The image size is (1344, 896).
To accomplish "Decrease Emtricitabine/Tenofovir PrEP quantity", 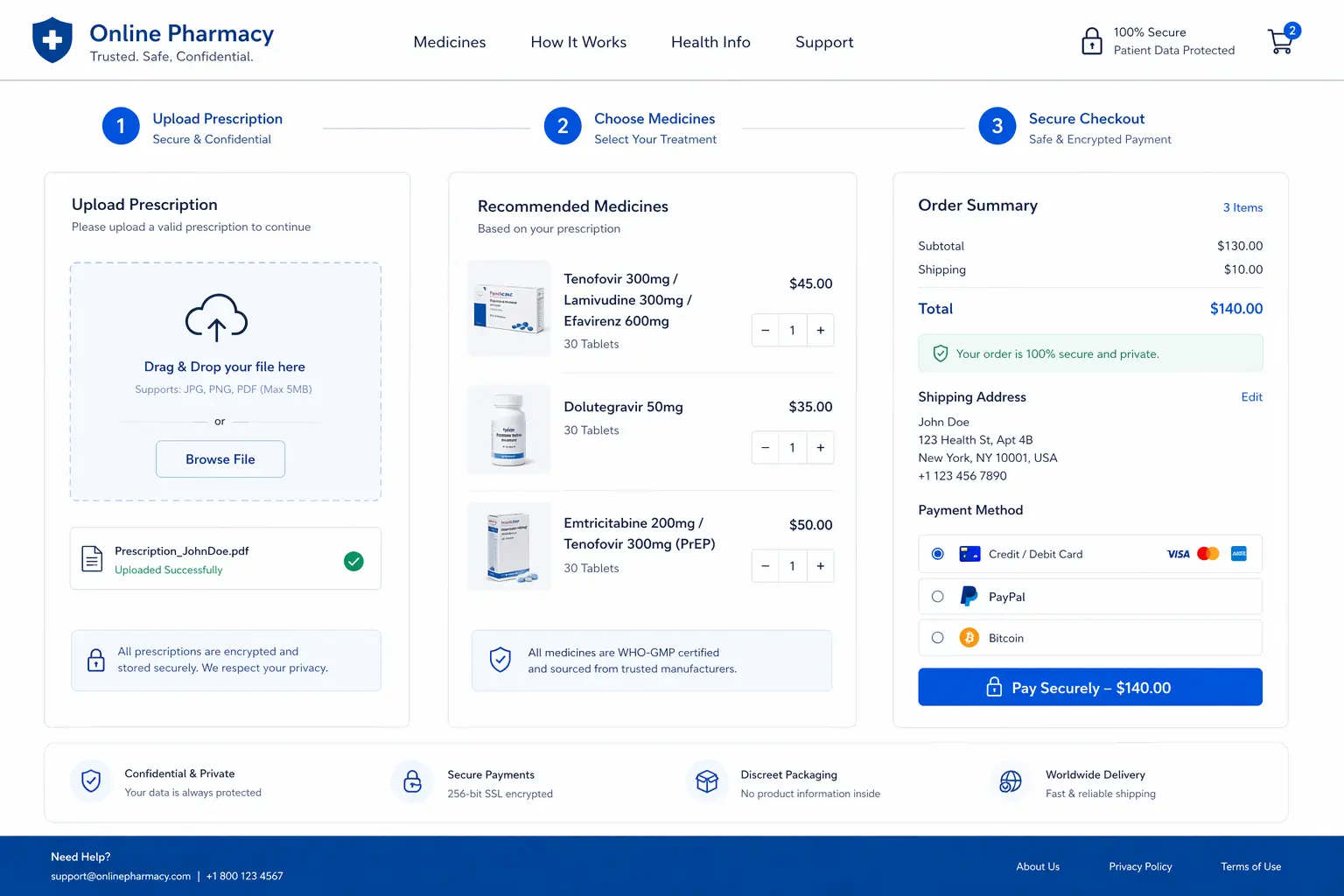I will [765, 566].
